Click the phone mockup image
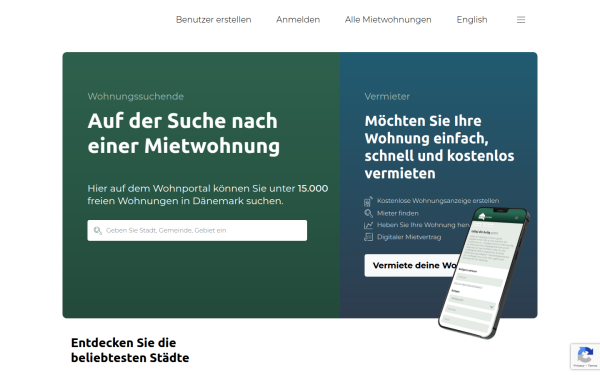The image size is (600, 375). [484, 273]
